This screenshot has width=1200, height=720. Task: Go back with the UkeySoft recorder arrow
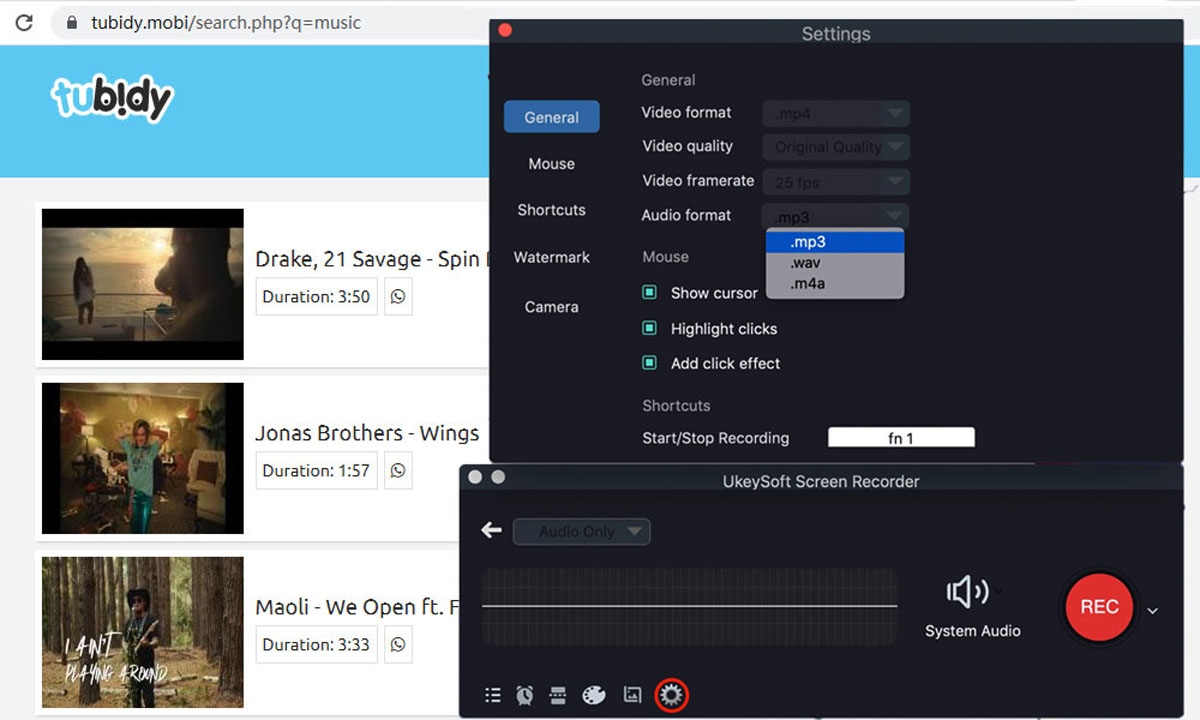tap(491, 530)
